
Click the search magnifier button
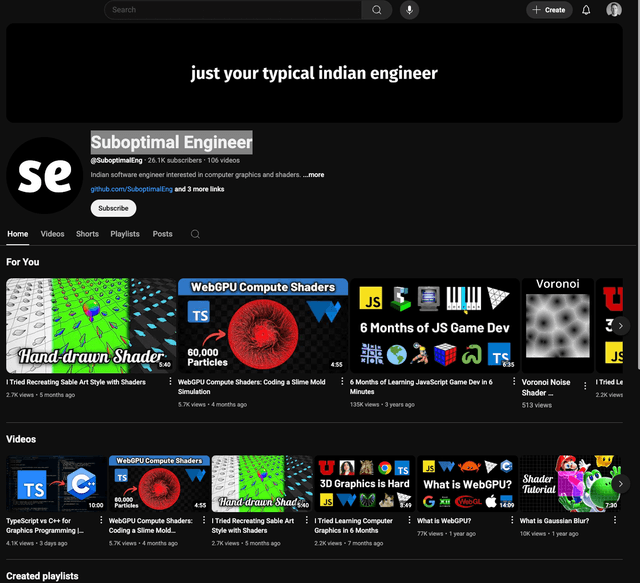coord(376,10)
